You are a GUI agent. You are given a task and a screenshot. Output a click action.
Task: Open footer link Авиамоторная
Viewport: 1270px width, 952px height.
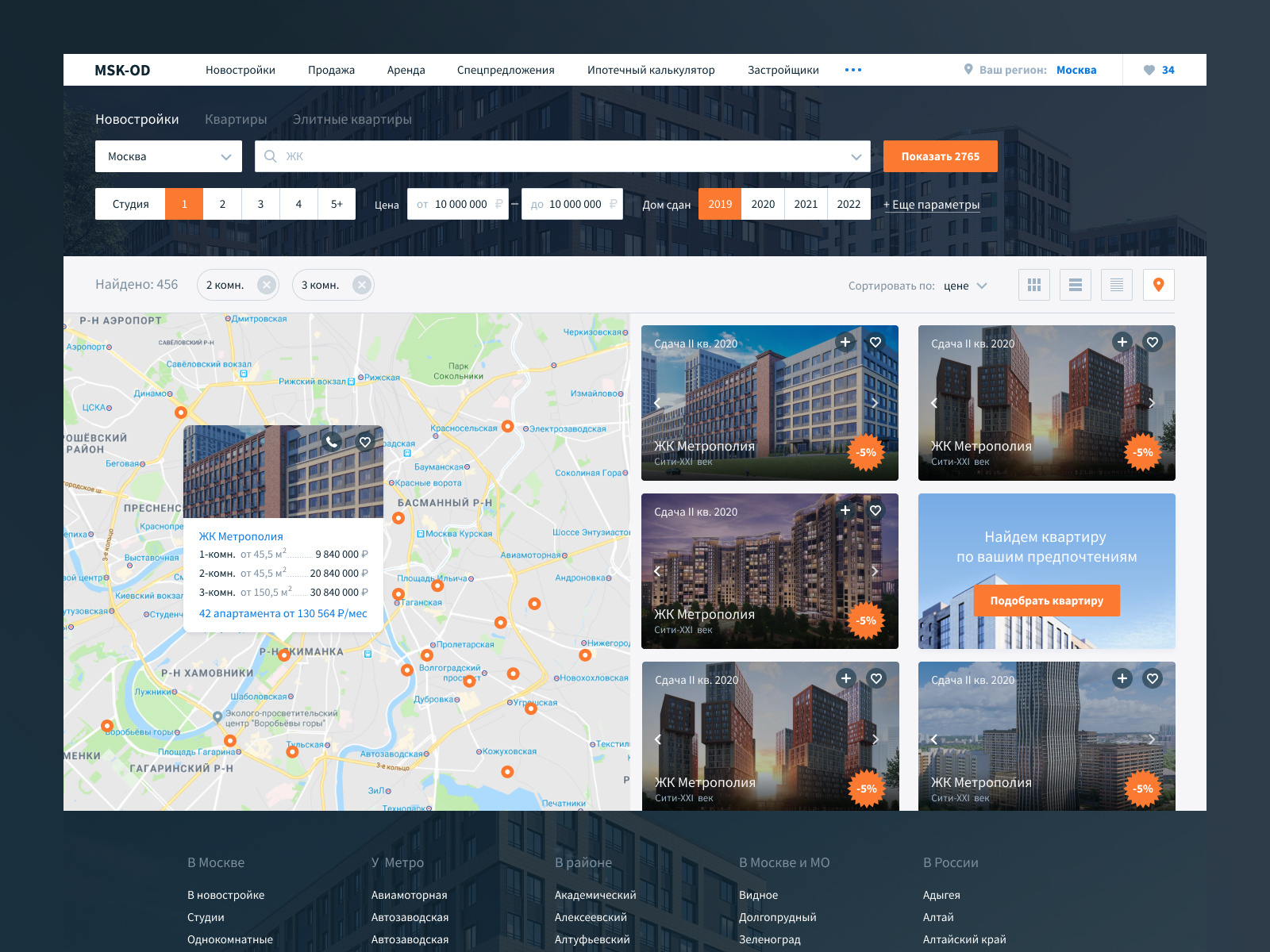coord(410,895)
